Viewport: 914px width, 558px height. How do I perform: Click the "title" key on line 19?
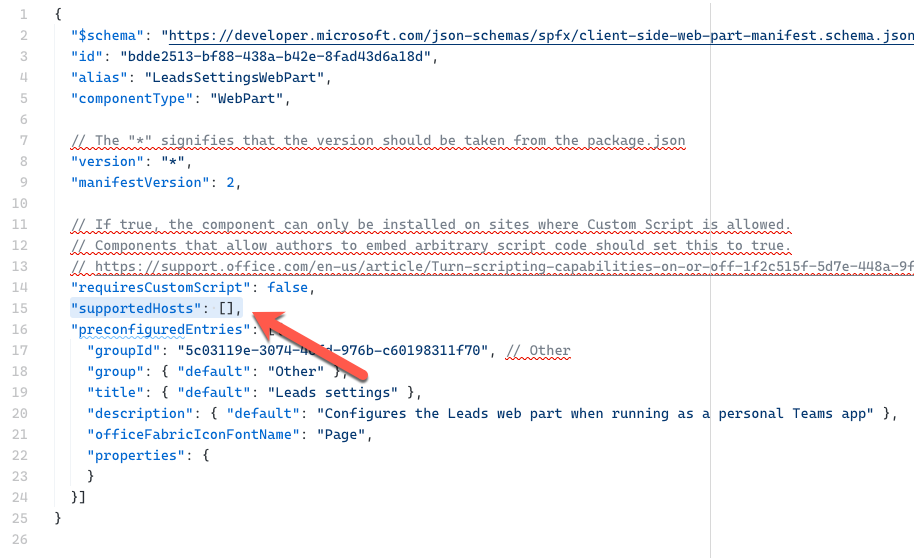115,392
